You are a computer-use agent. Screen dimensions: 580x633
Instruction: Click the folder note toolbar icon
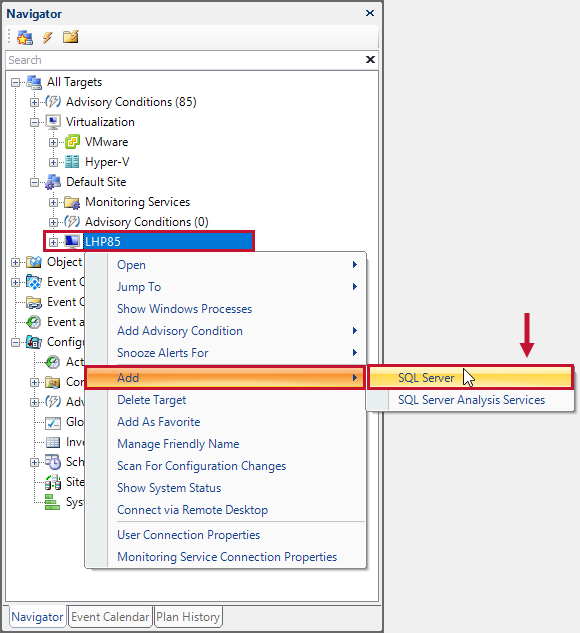pos(71,37)
